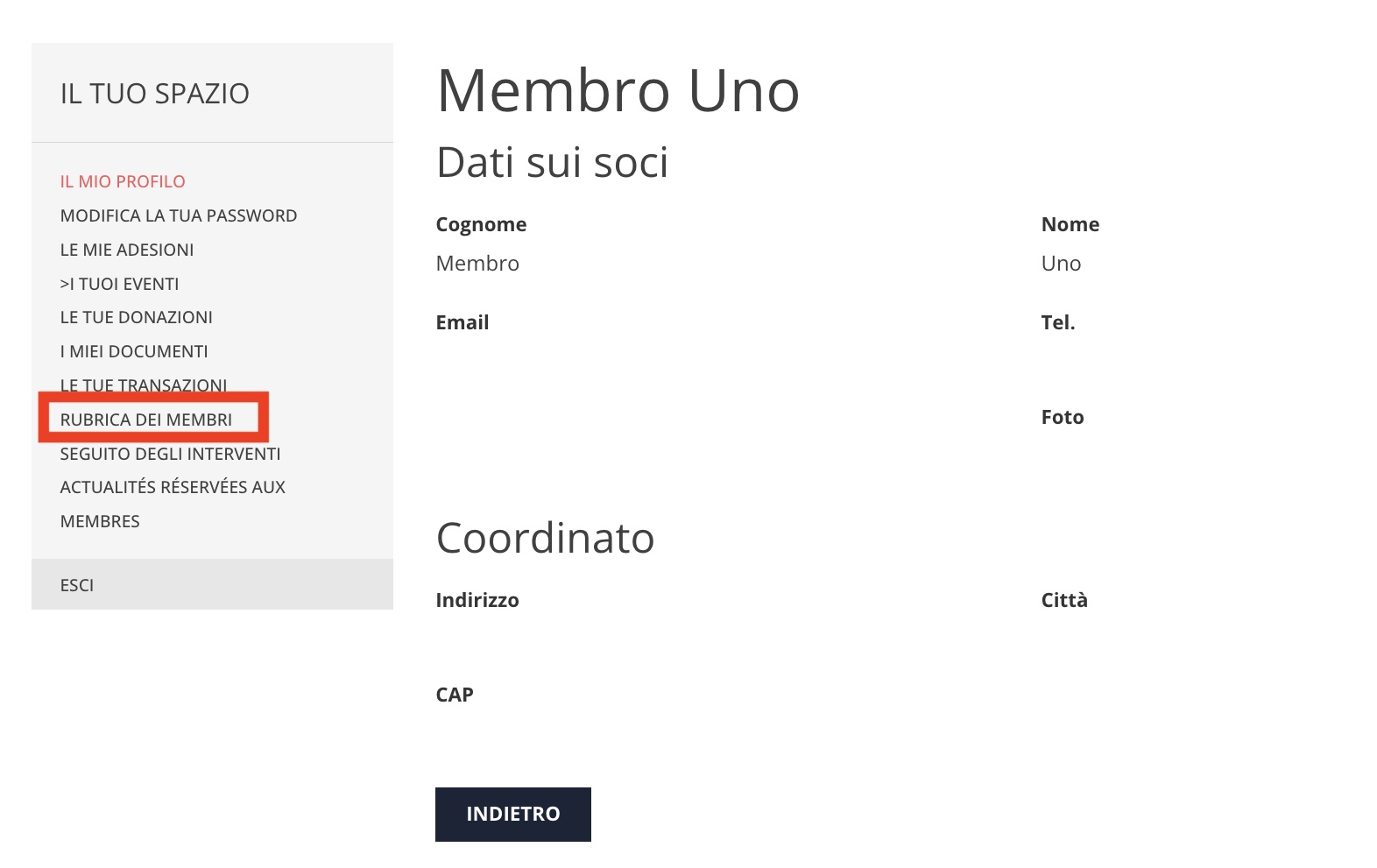View LE TUE DONAZIONI
This screenshot has width=1377, height=868.
coord(137,317)
